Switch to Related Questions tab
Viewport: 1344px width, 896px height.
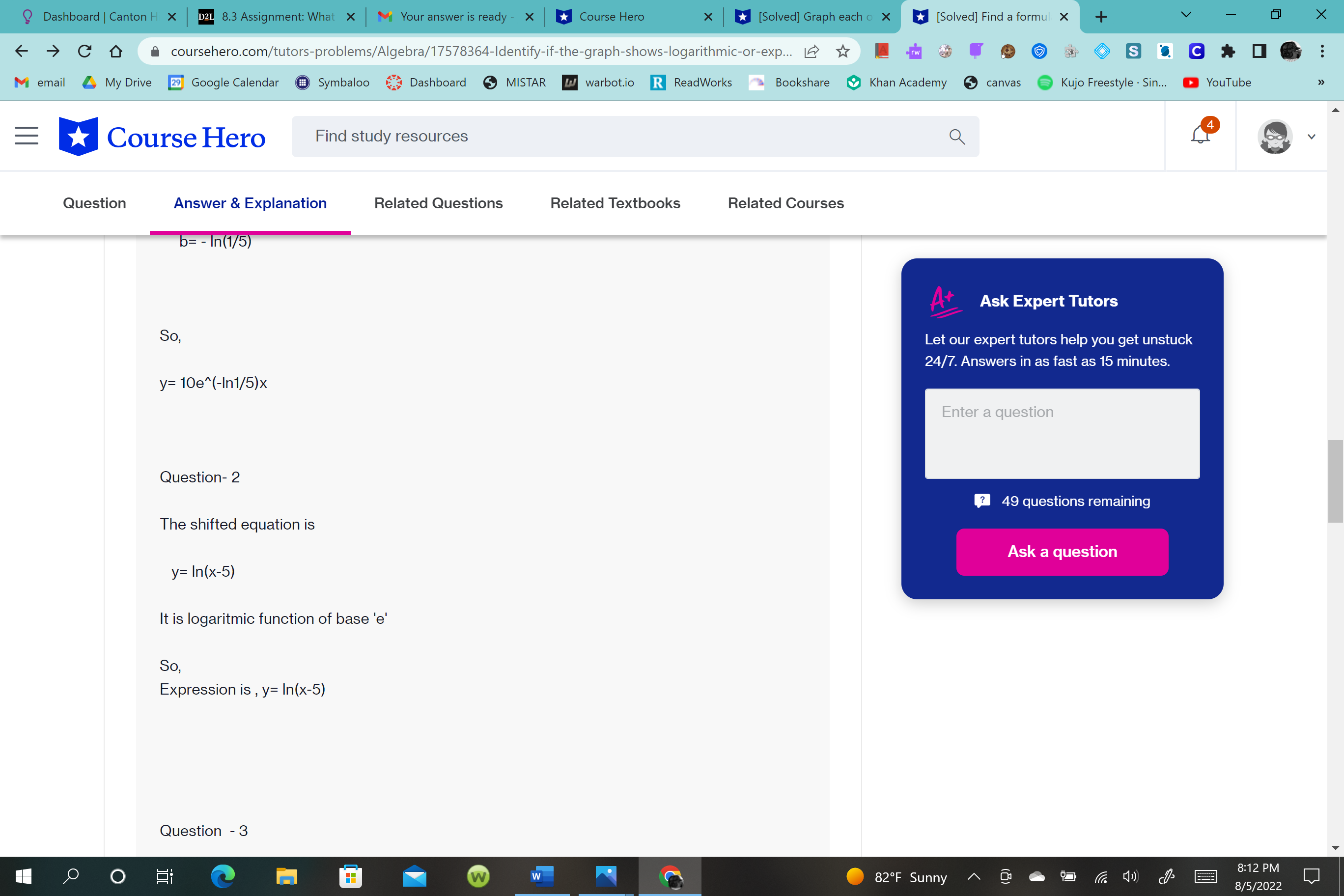[438, 203]
